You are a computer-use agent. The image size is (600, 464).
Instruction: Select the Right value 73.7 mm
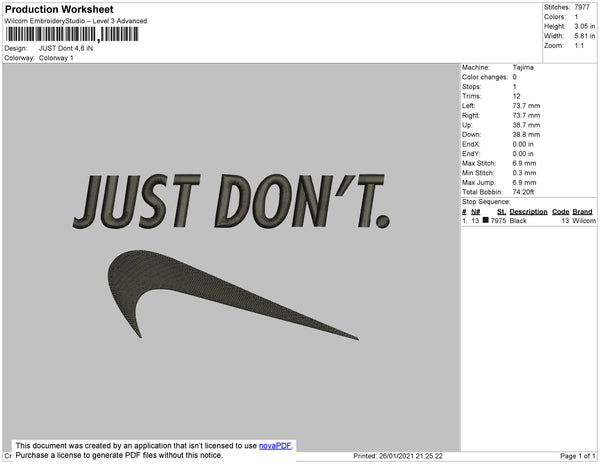click(527, 115)
